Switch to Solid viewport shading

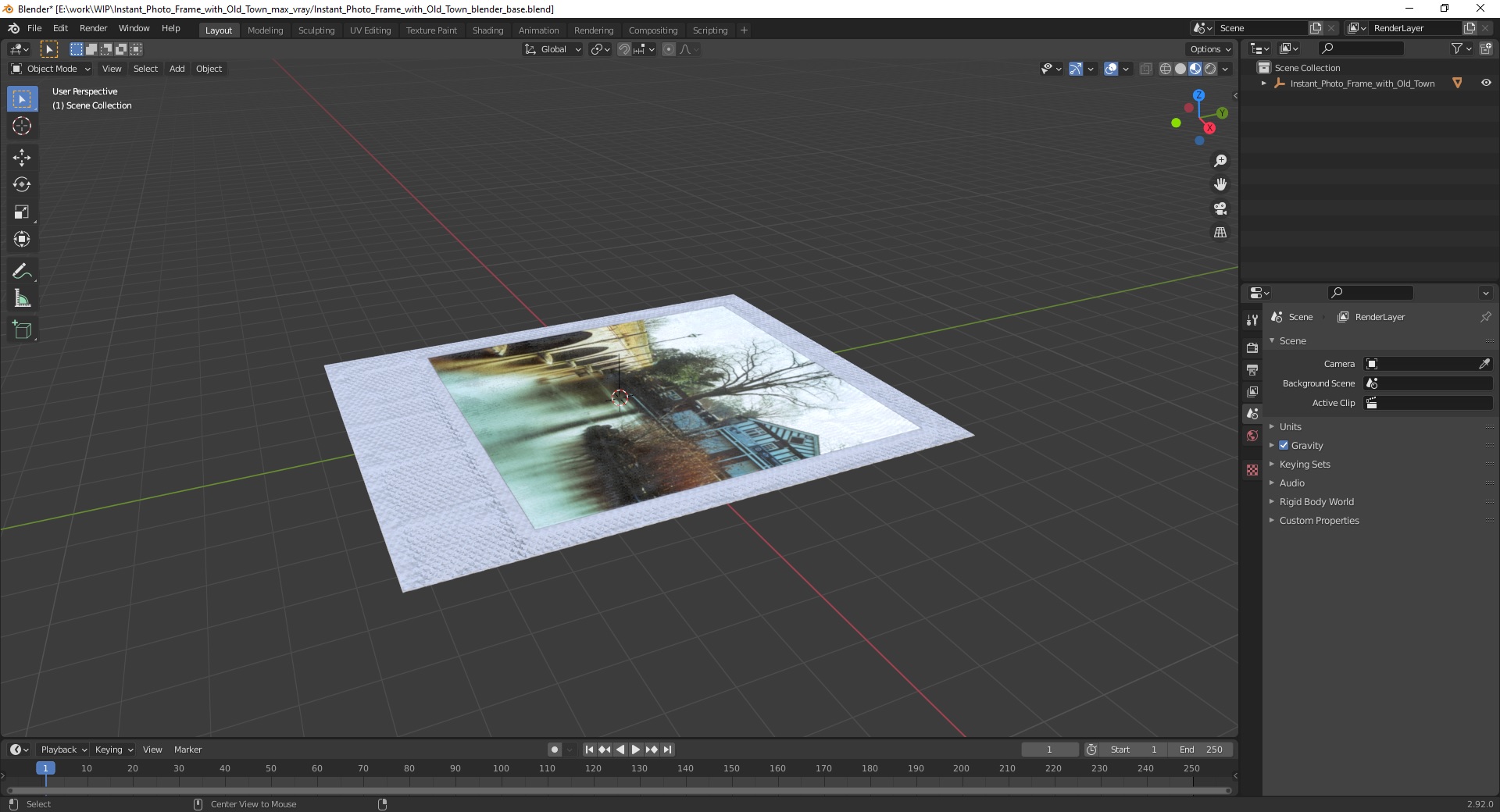tap(1180, 69)
